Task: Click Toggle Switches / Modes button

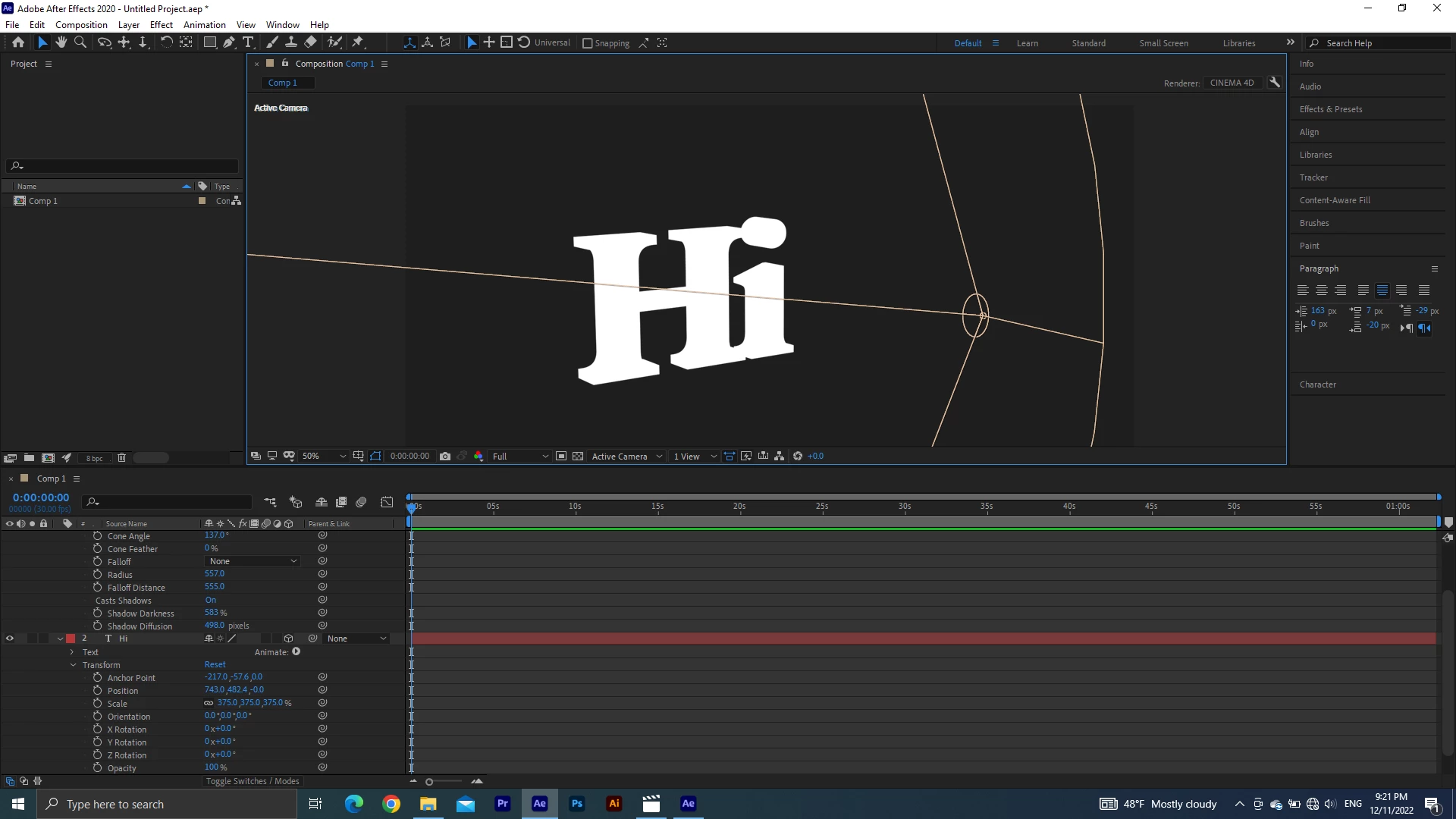Action: 253,781
